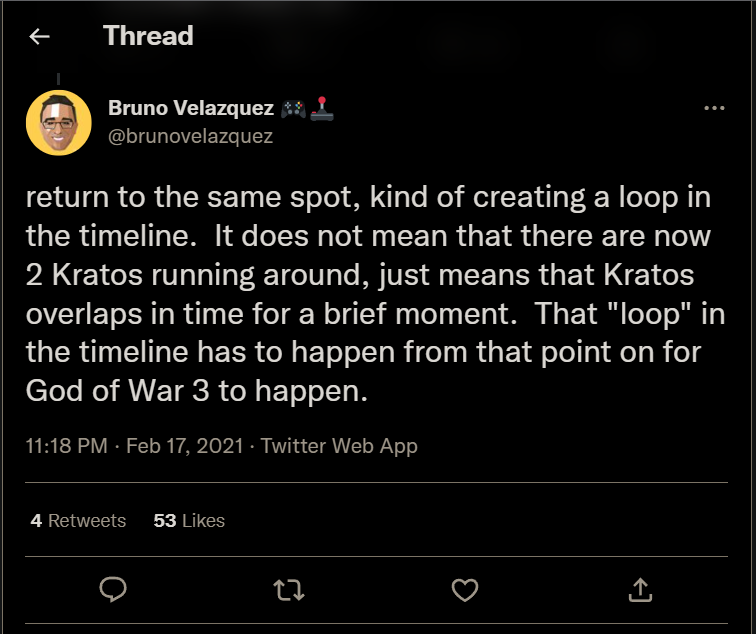Click the "God of War 3" text line
Viewport: 756px width, 634px height.
(198, 389)
